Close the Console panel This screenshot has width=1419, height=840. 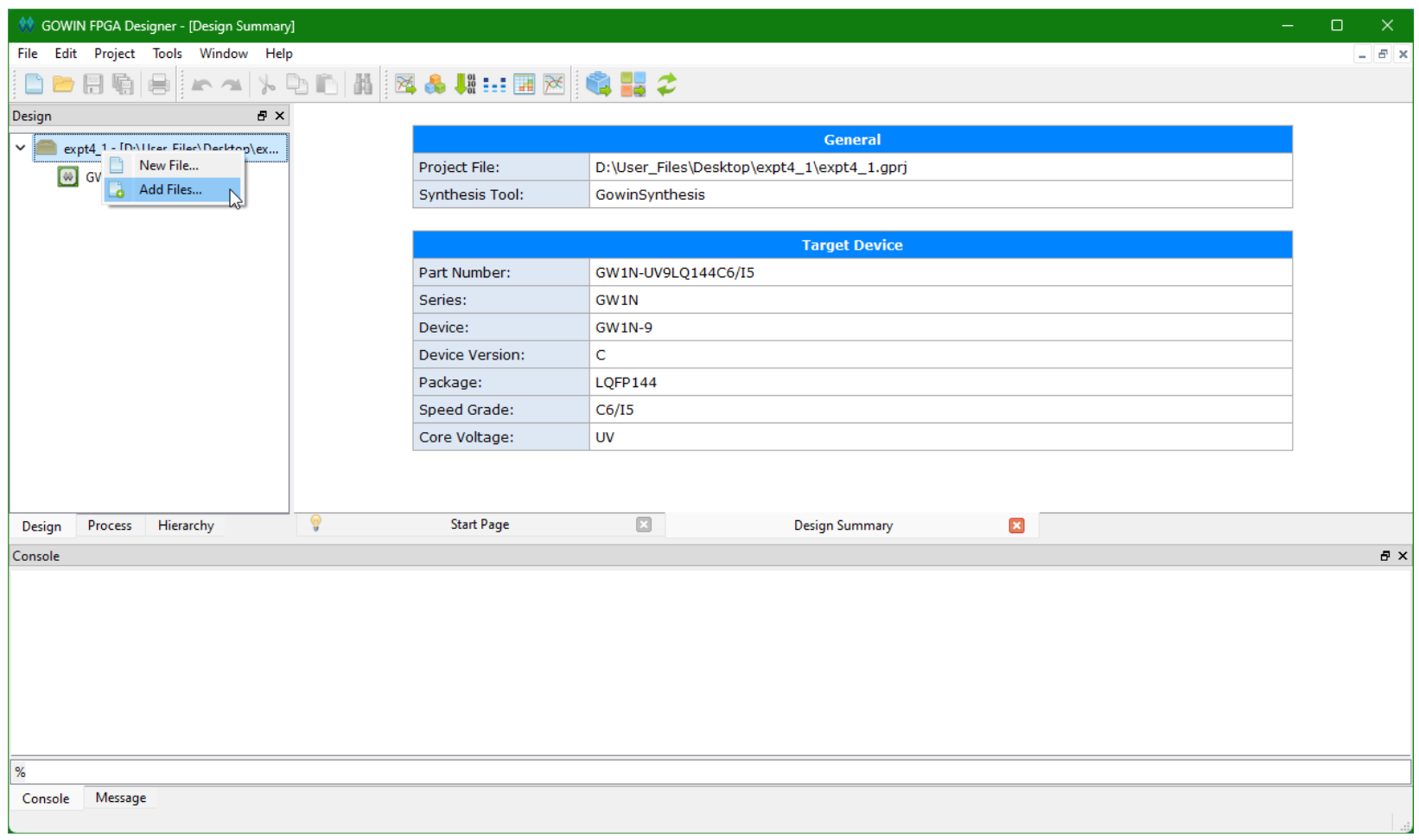point(1403,556)
